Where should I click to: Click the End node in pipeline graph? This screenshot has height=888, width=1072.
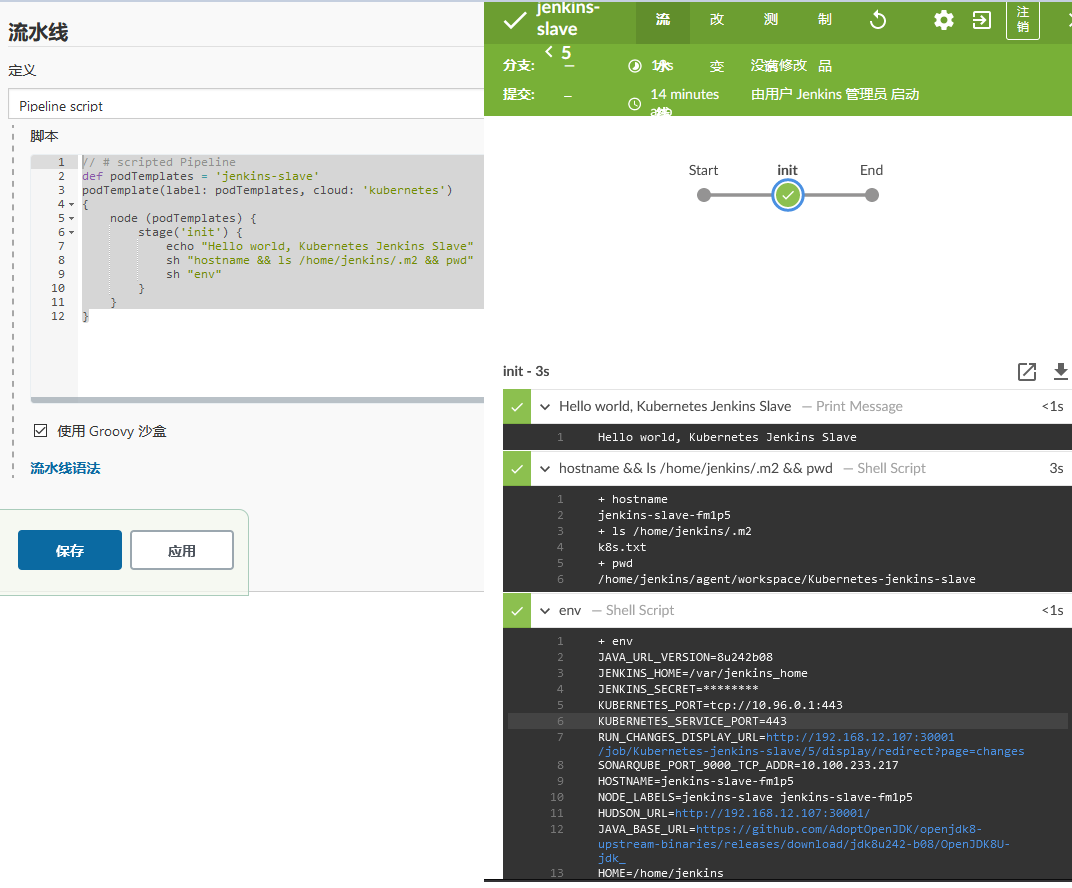coord(872,196)
